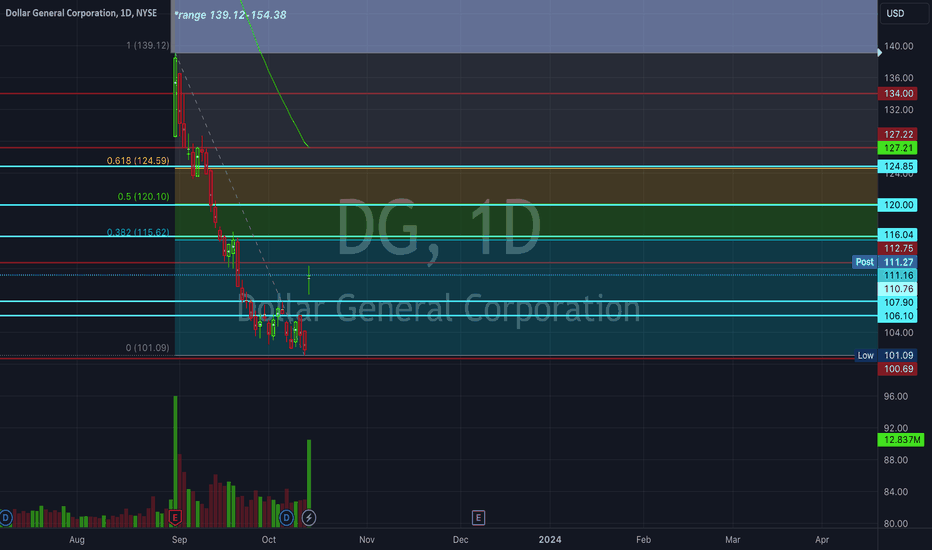Click the 96.00 tick on the price scale
Screen dimensions: 932x550
click(x=896, y=397)
